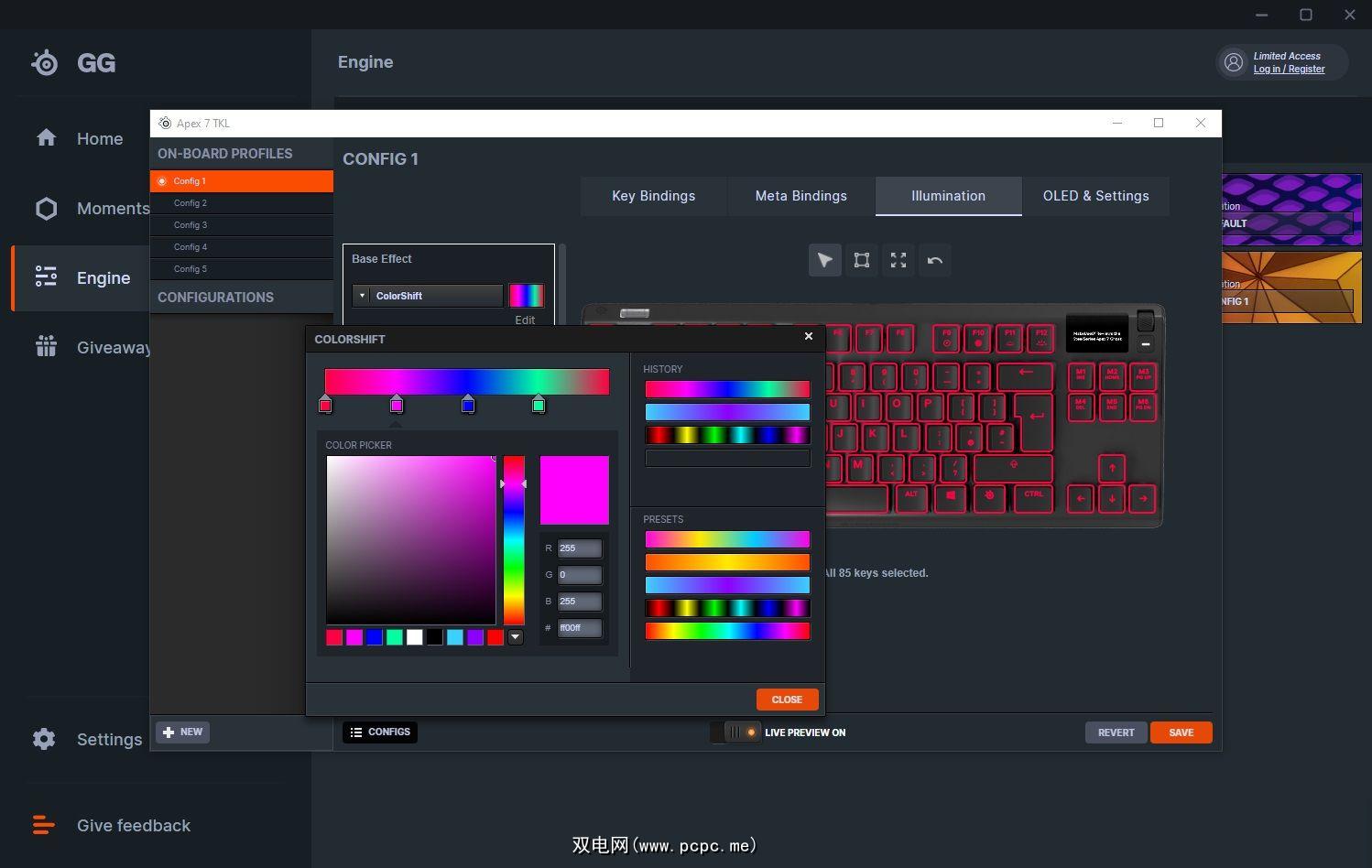This screenshot has height=868, width=1372.
Task: Select the ALT key on the keyboard
Action: 911,499
